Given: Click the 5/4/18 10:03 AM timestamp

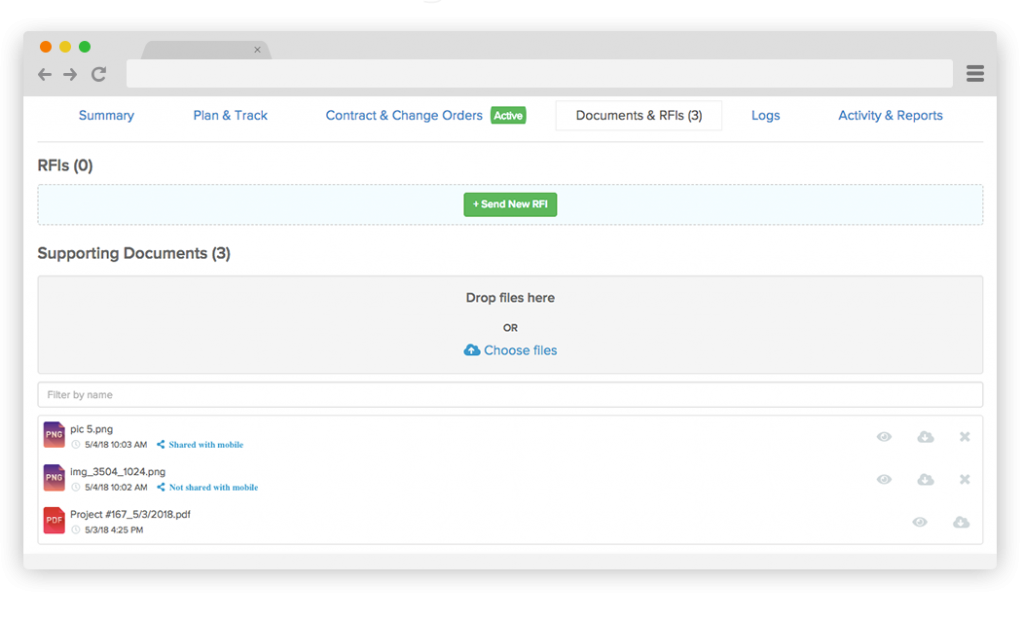Looking at the screenshot, I should 116,445.
